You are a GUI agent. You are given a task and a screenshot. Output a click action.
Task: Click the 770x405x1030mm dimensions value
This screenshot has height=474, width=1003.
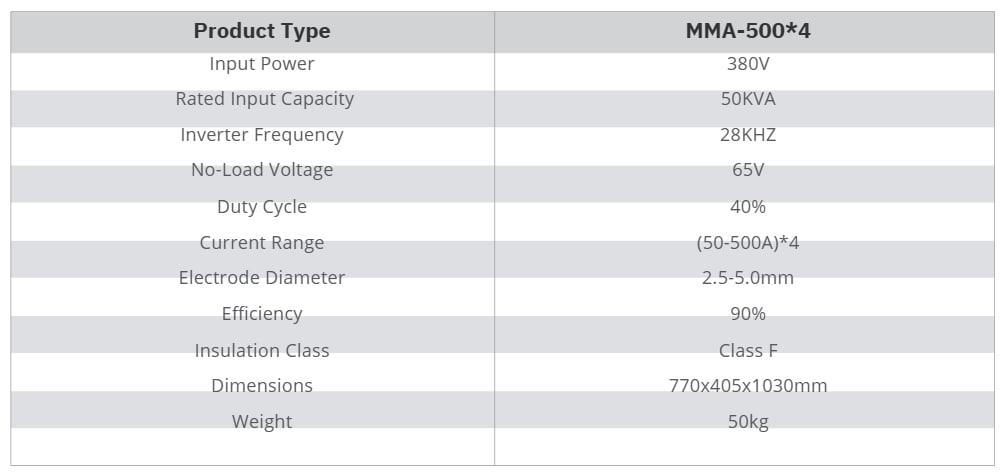[747, 386]
